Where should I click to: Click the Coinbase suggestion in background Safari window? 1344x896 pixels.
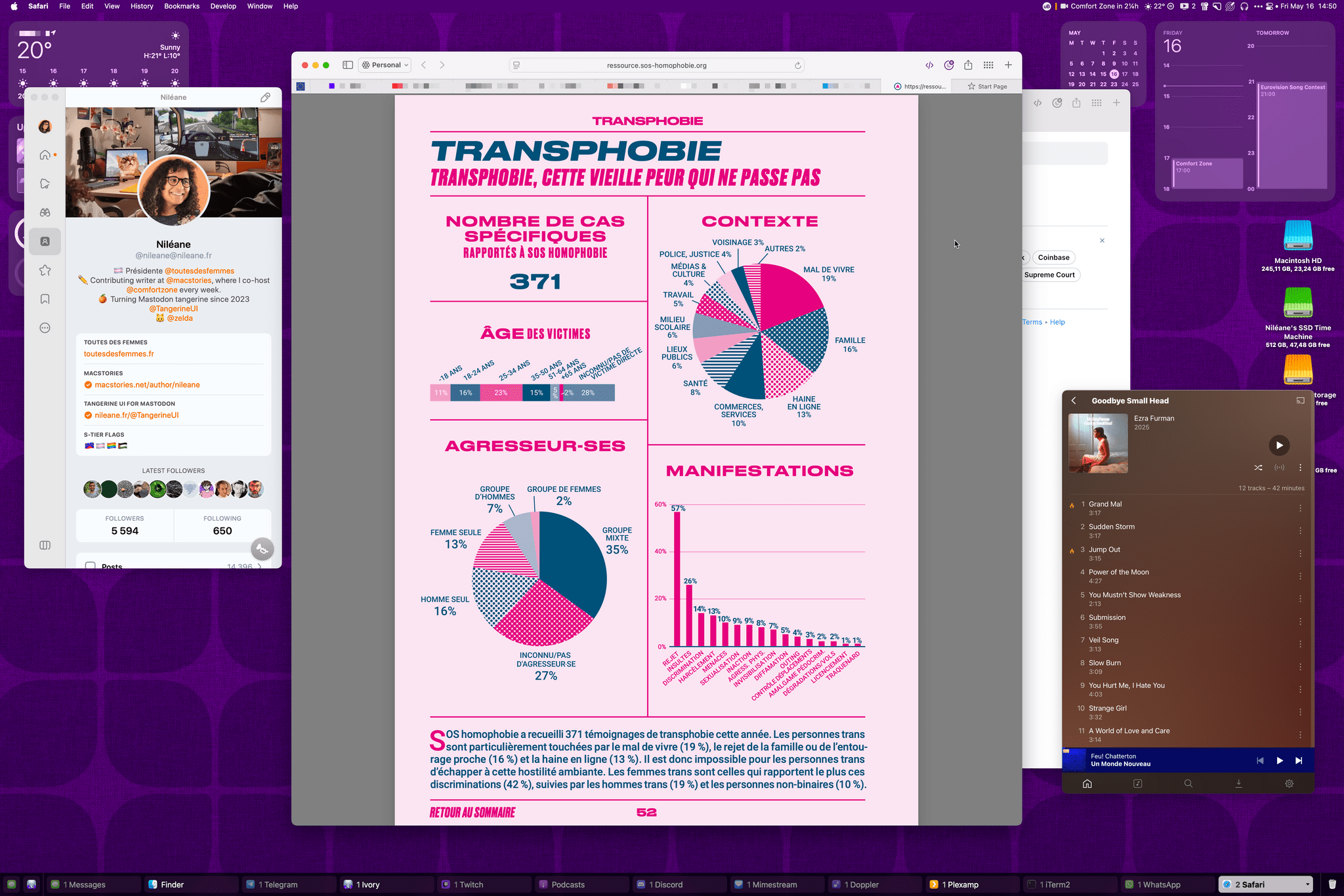click(x=1053, y=258)
